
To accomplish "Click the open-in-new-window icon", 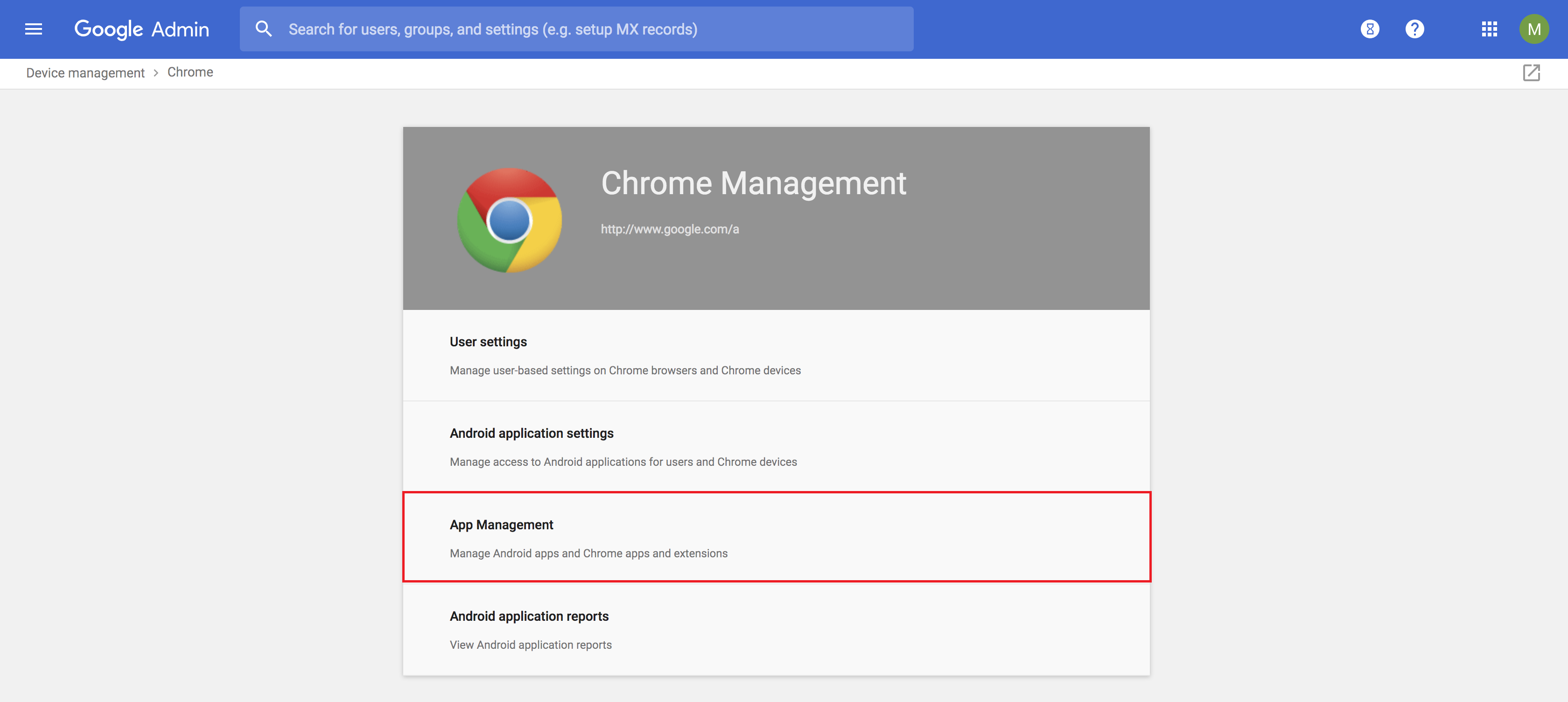I will (1531, 73).
